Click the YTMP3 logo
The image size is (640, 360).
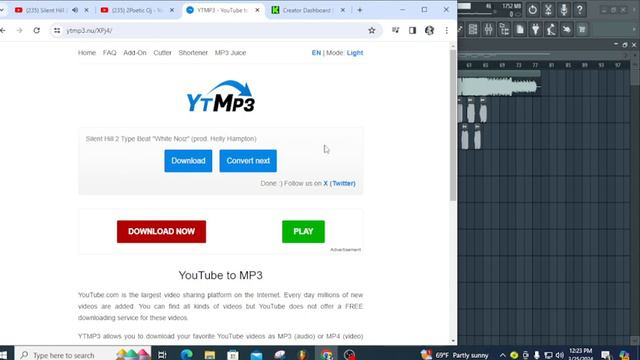220,96
